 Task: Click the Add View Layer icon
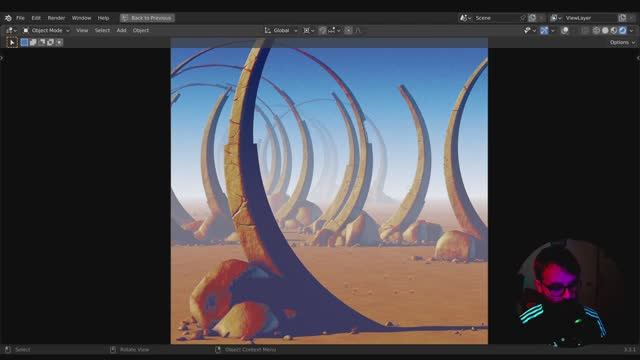coord(622,18)
